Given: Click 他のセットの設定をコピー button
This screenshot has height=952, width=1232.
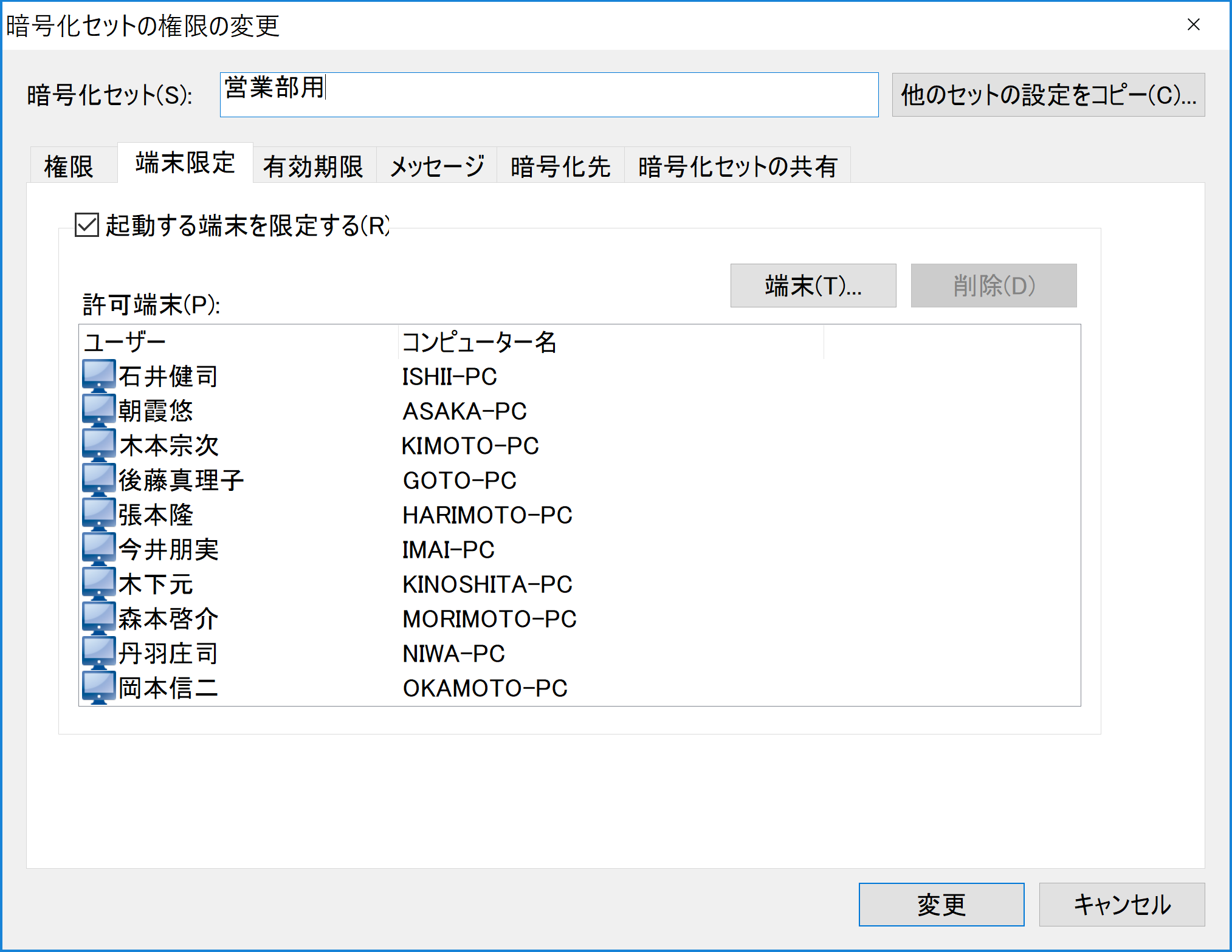Looking at the screenshot, I should tap(1048, 95).
